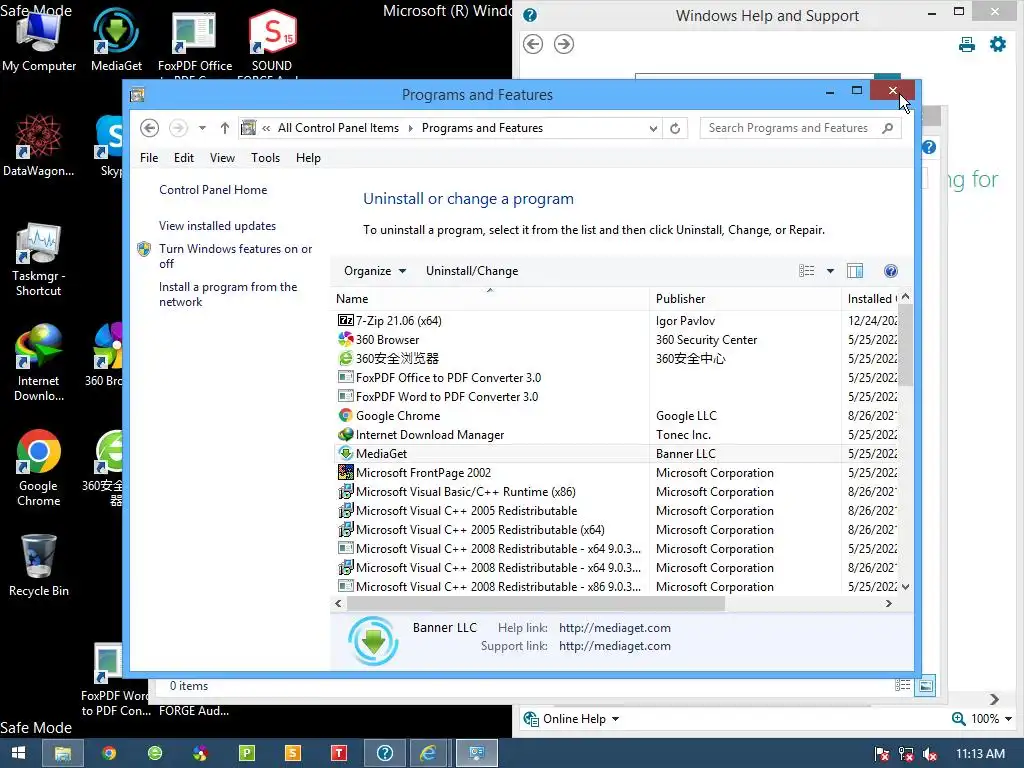Open the Organize dropdown
The width and height of the screenshot is (1024, 768).
coord(375,271)
